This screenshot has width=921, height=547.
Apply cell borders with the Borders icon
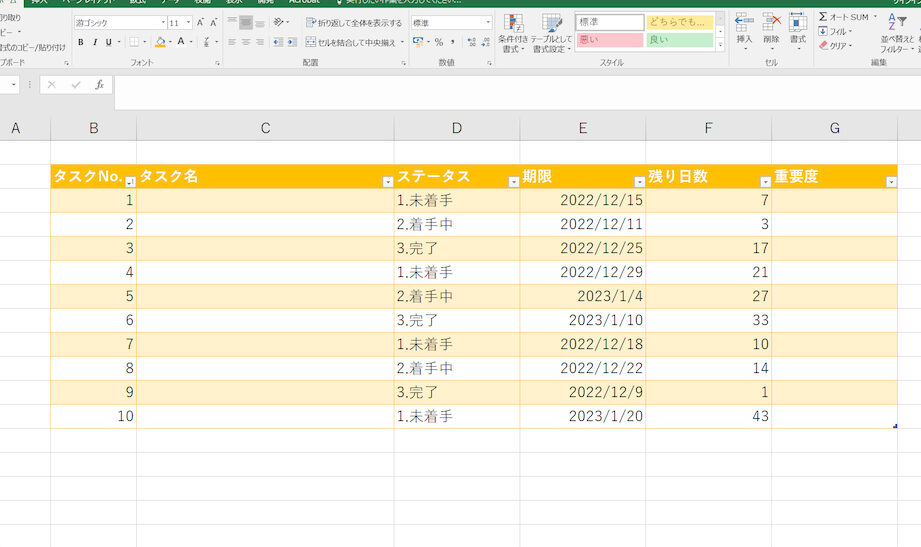135,42
